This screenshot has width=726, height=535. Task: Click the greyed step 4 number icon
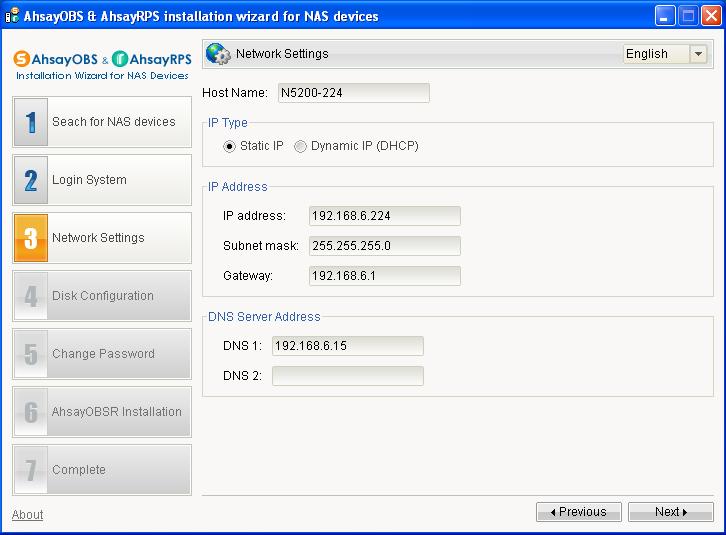click(x=31, y=296)
